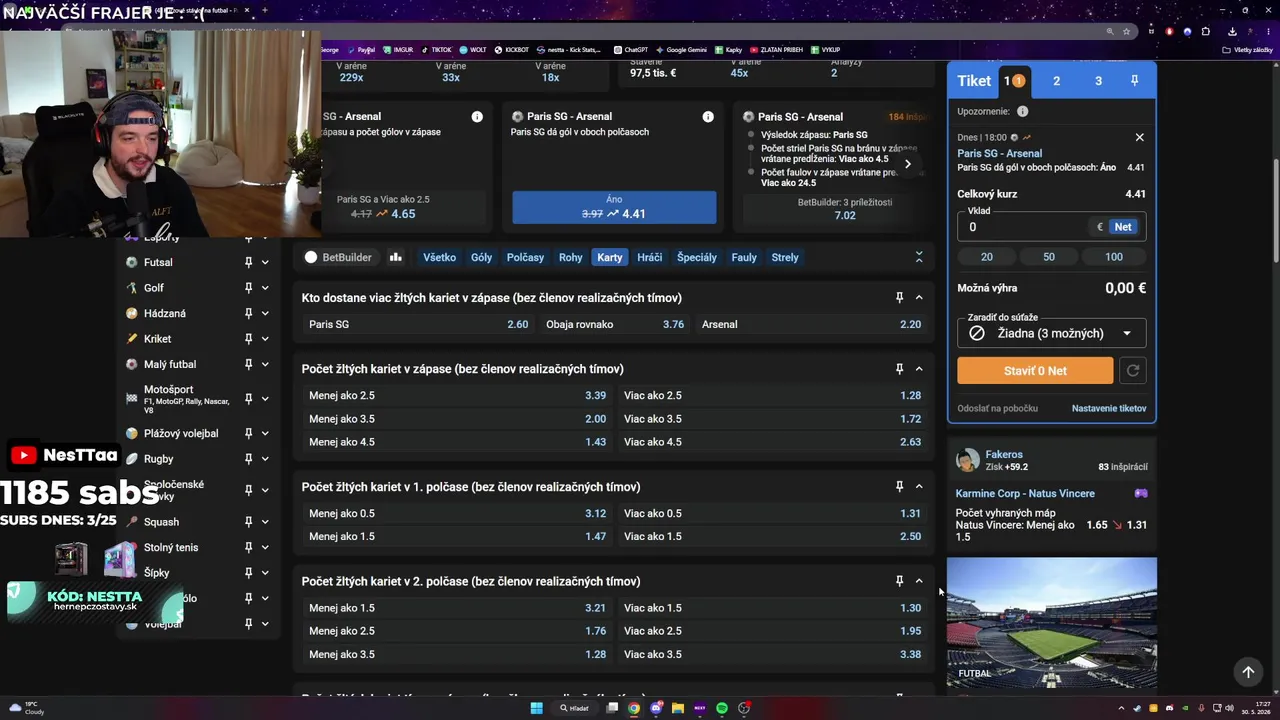
Task: Pin the Počet žltých kariet v zápase market
Action: 899,369
